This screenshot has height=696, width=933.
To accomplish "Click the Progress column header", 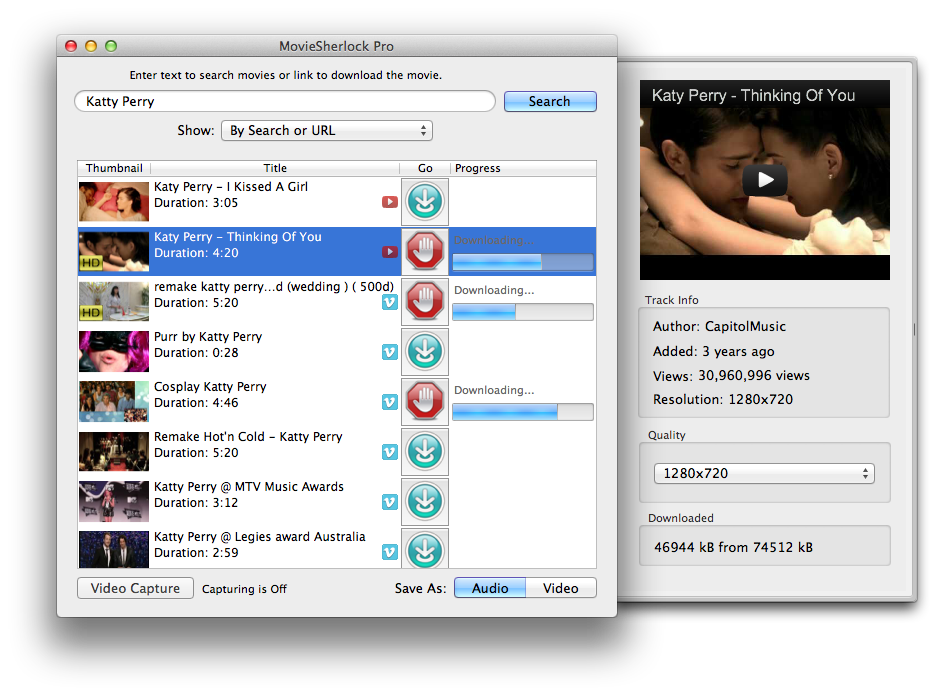I will coord(523,168).
